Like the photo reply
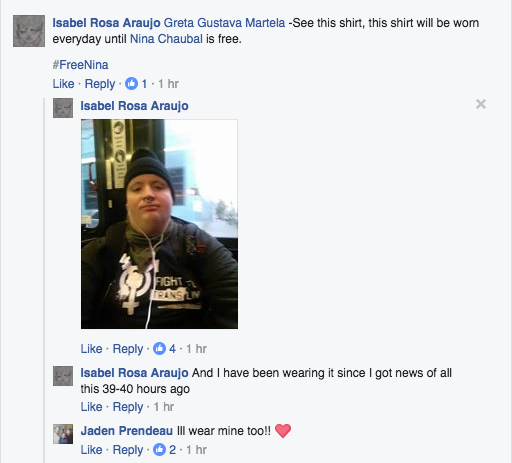512x463 pixels. pyautogui.click(x=91, y=349)
